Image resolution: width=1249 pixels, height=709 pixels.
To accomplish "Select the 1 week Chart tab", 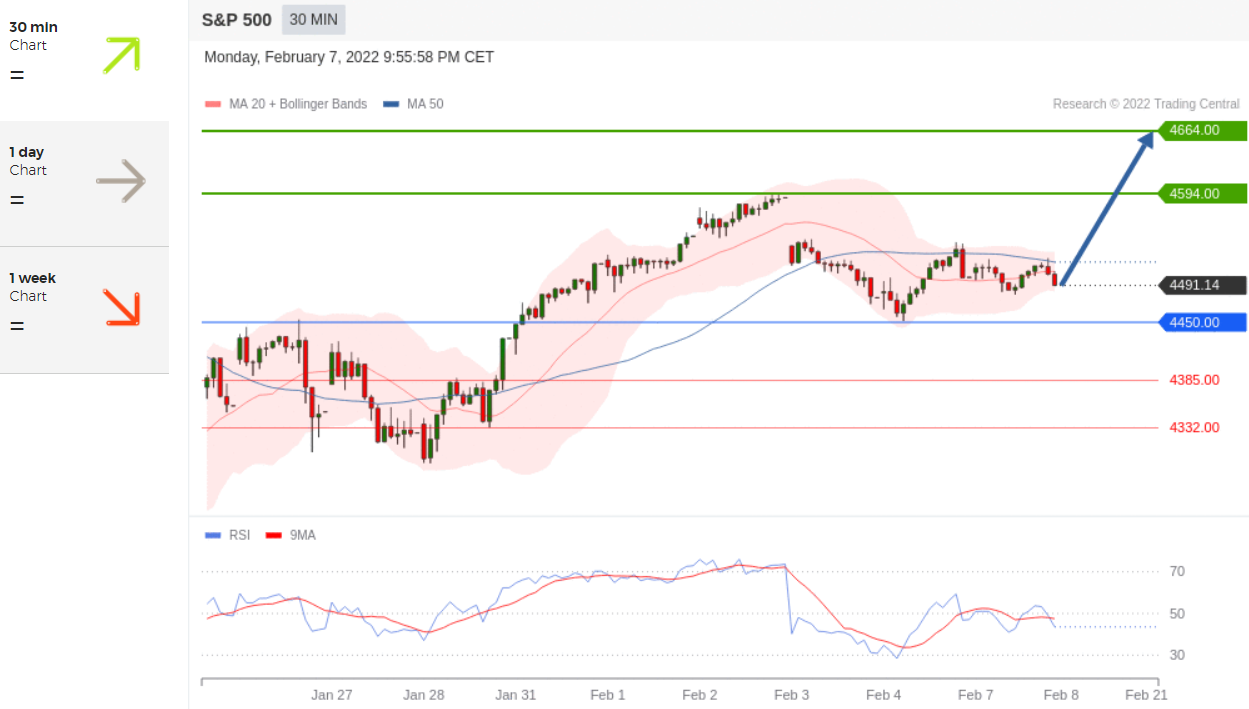I will (x=84, y=310).
